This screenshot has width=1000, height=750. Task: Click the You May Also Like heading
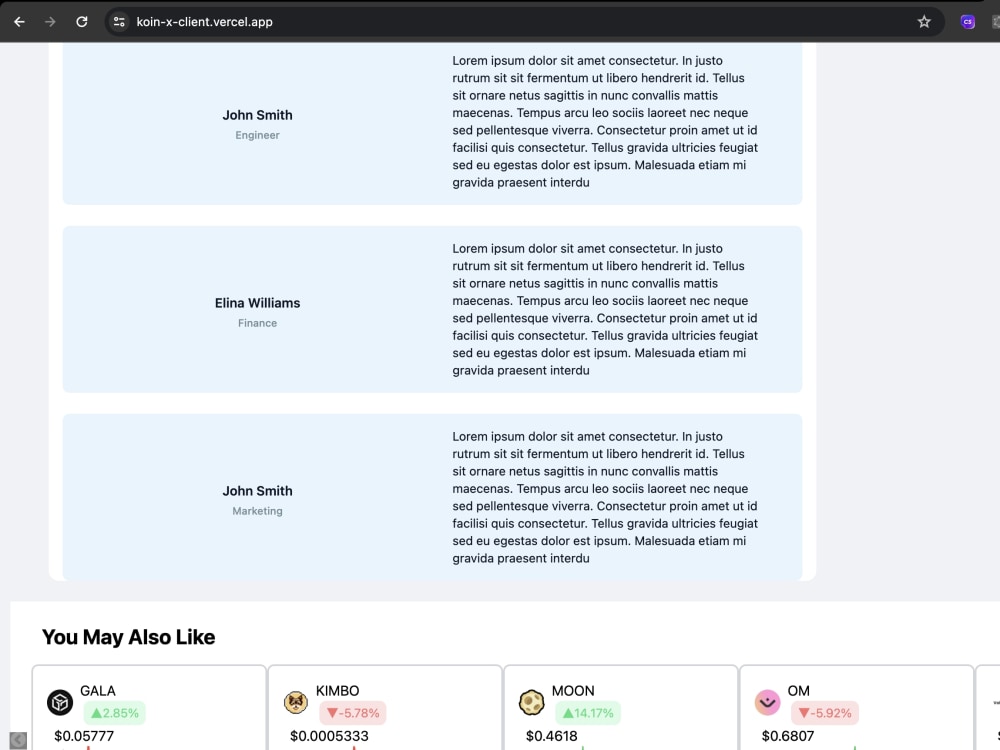tap(128, 637)
